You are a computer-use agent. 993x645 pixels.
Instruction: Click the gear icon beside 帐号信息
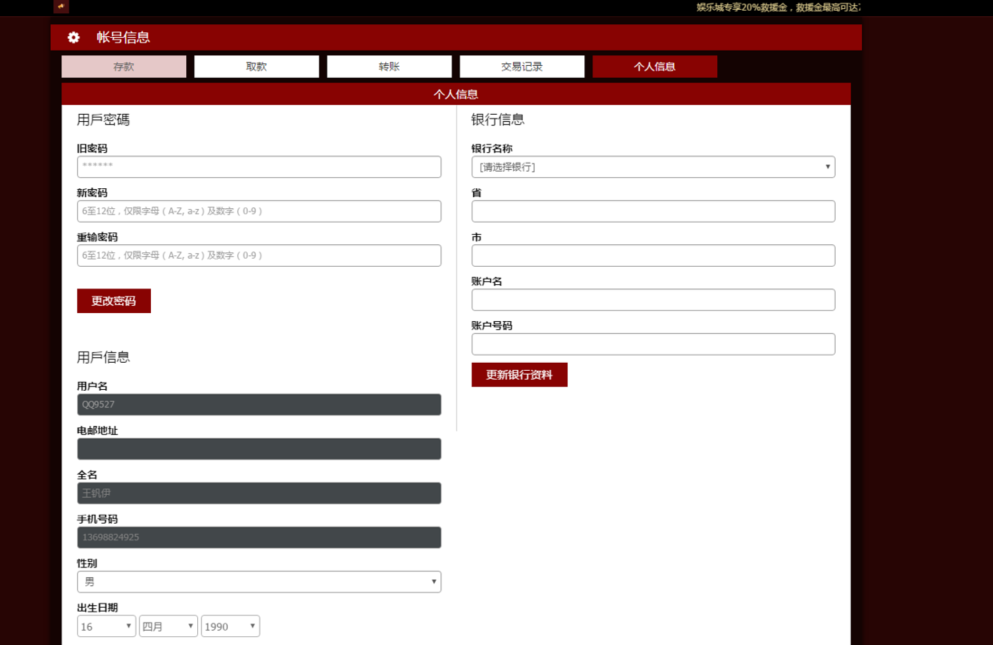coord(73,38)
